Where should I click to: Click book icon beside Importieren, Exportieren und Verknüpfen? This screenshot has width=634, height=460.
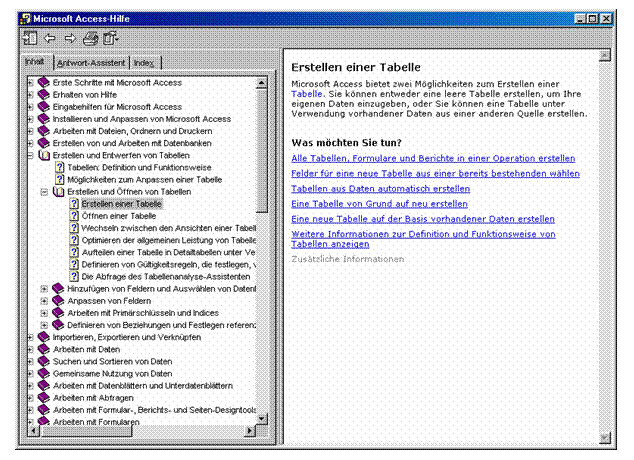click(x=43, y=337)
